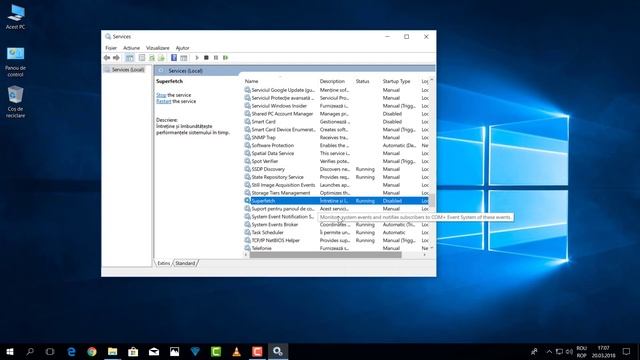The image size is (640, 360).
Task: Select the SSDP Discovery service row
Action: [336, 169]
